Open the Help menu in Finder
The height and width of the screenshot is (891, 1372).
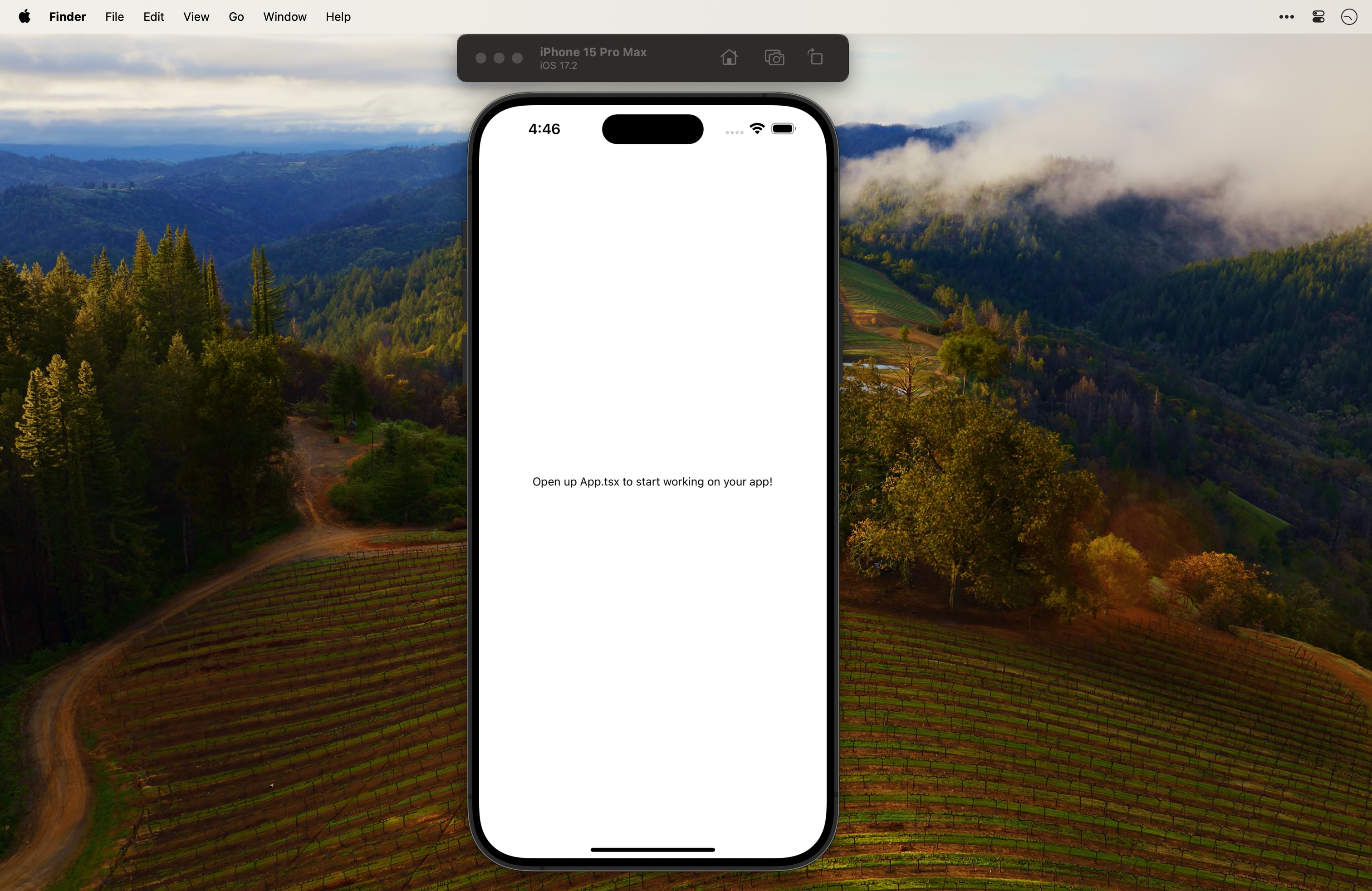pyautogui.click(x=338, y=16)
